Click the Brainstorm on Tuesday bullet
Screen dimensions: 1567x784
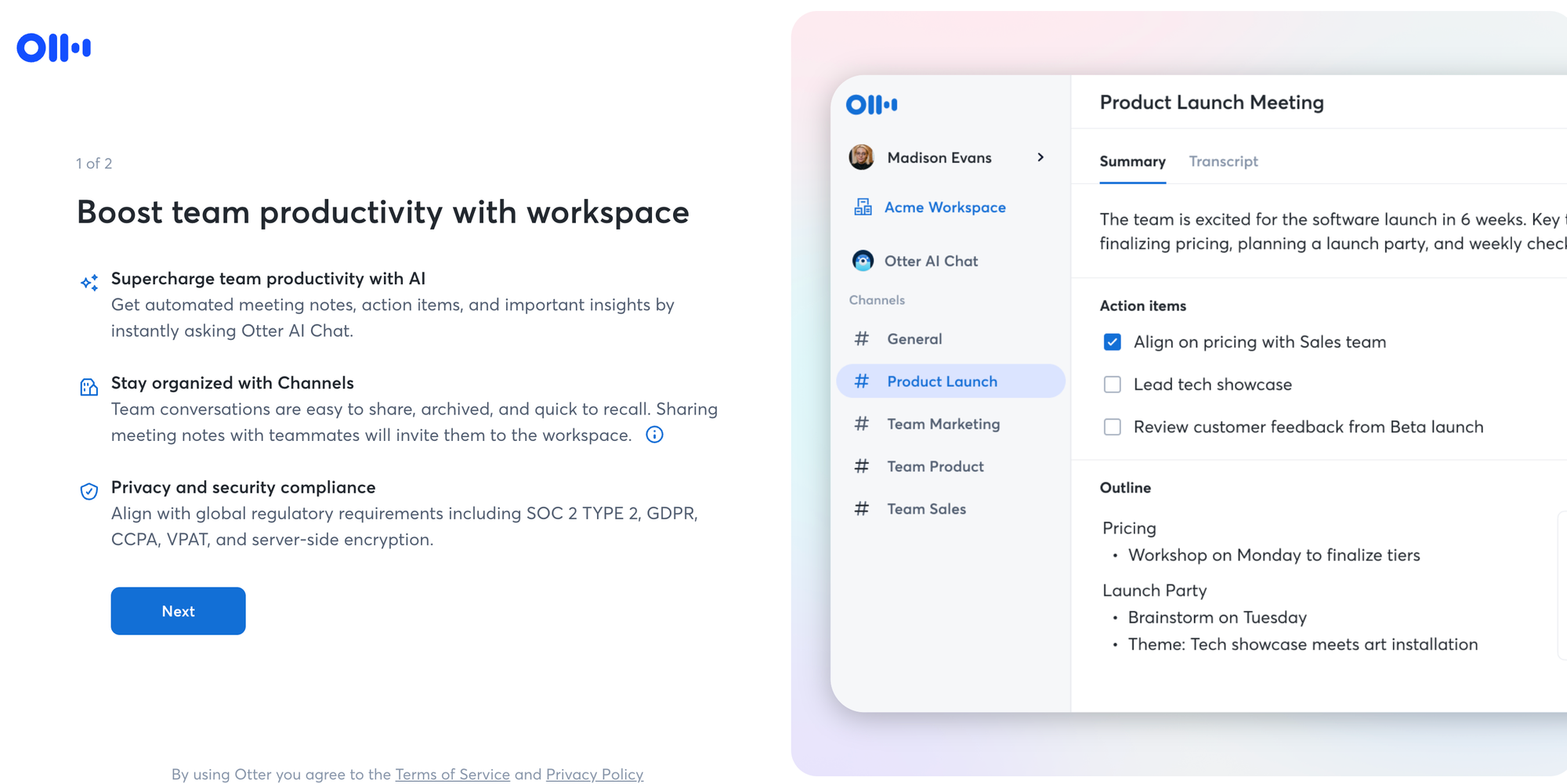click(x=1218, y=617)
